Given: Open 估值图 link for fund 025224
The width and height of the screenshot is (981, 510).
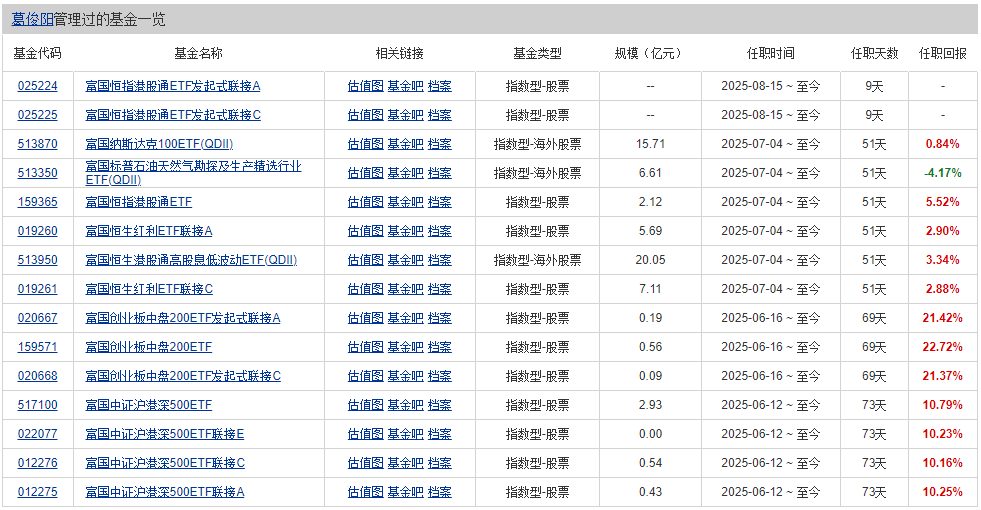Looking at the screenshot, I should pyautogui.click(x=365, y=86).
